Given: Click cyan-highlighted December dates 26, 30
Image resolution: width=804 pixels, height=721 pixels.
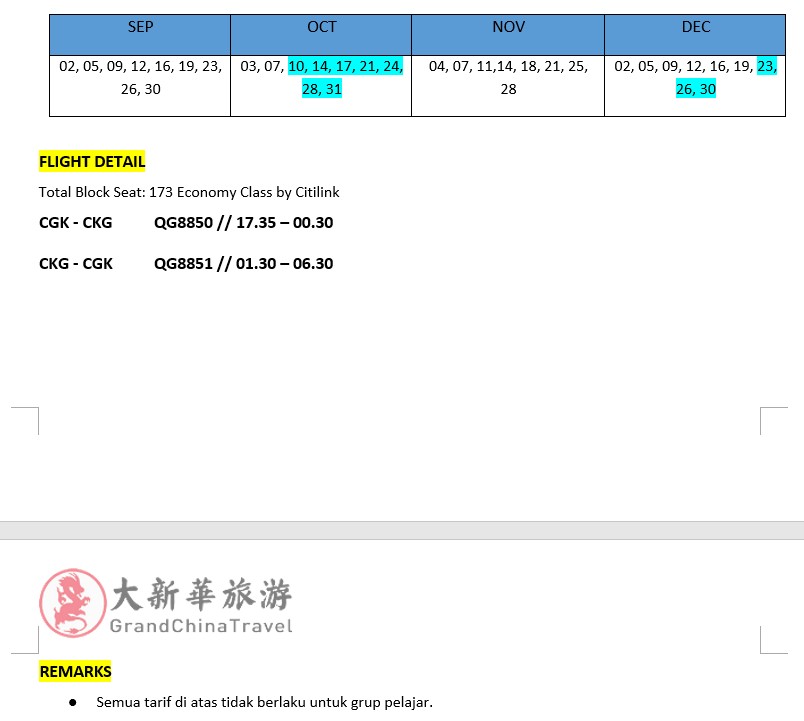Looking at the screenshot, I should (x=696, y=90).
